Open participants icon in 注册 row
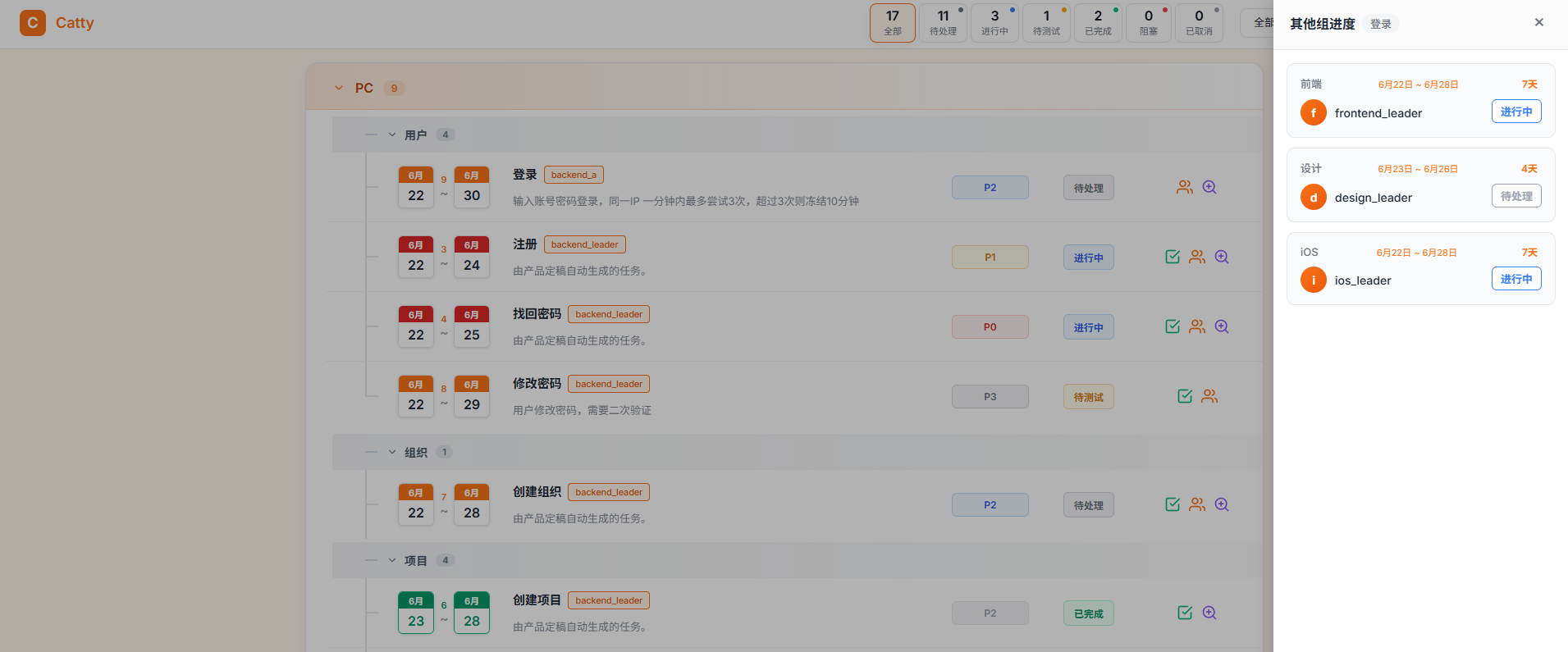The width and height of the screenshot is (1568, 652). coord(1197,257)
